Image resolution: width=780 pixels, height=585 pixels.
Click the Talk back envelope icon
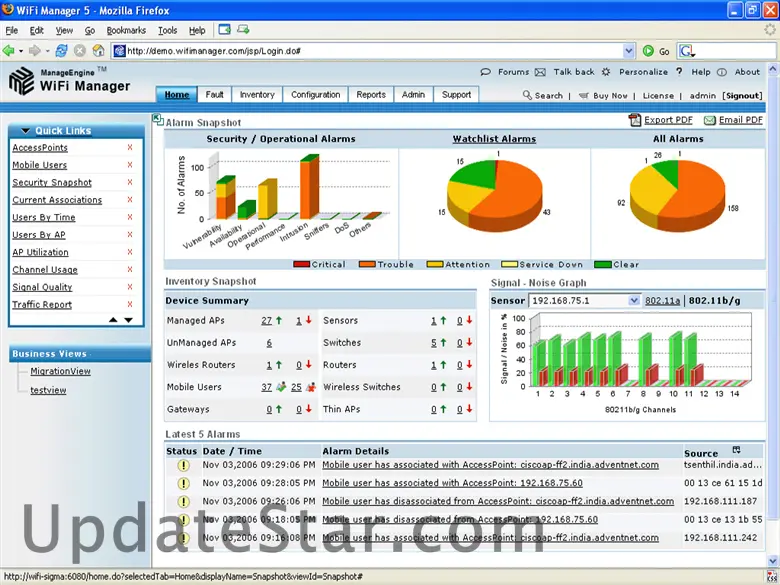click(x=540, y=73)
